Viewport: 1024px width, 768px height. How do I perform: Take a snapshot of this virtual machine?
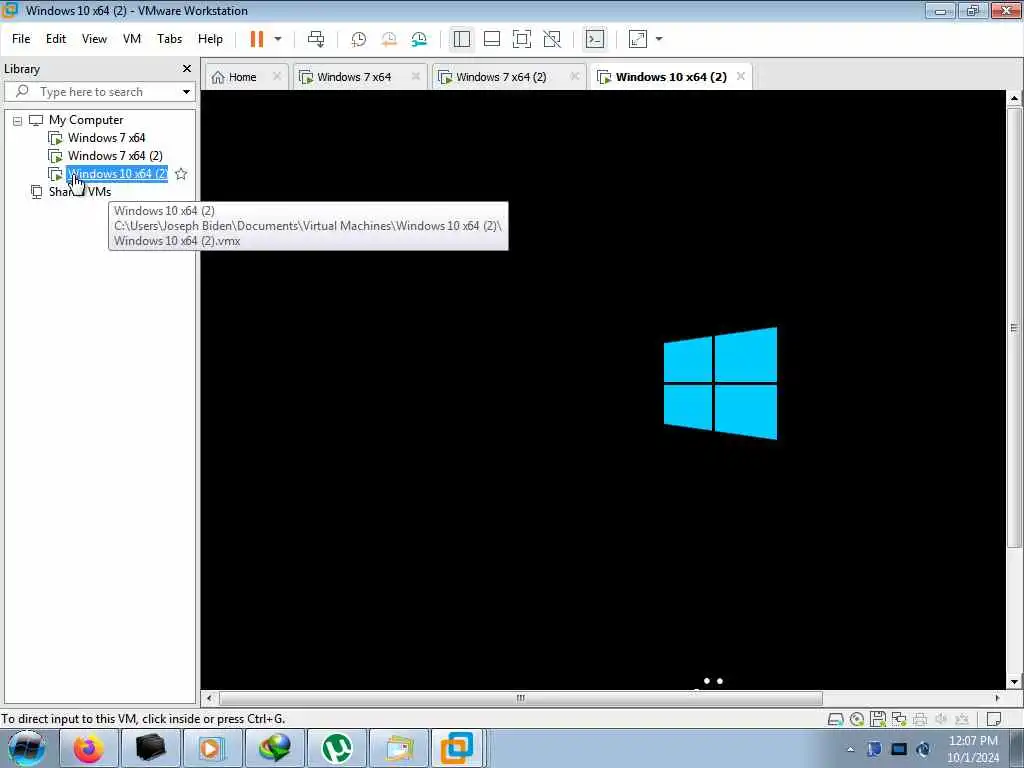(x=359, y=39)
